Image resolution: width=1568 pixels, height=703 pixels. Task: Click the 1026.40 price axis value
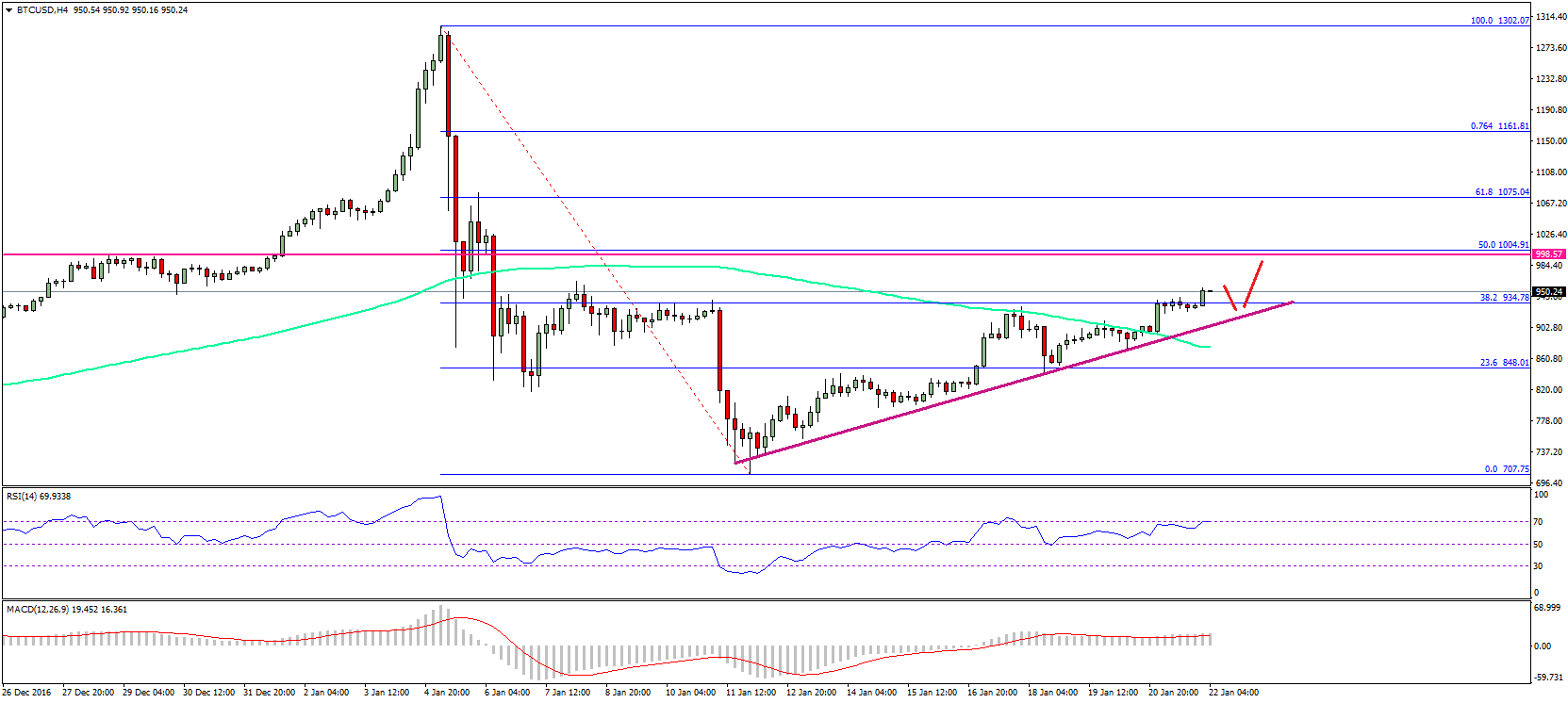pyautogui.click(x=1551, y=235)
